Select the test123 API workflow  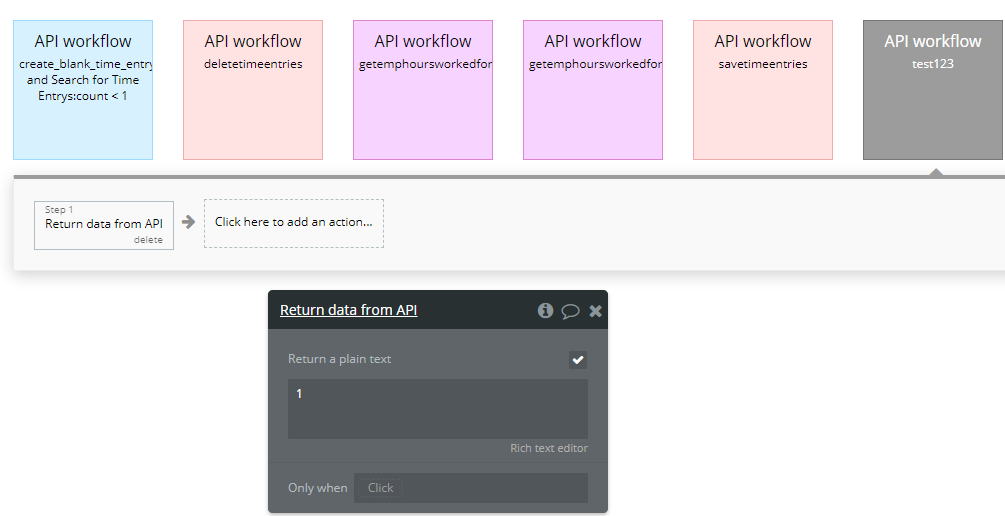(932, 90)
